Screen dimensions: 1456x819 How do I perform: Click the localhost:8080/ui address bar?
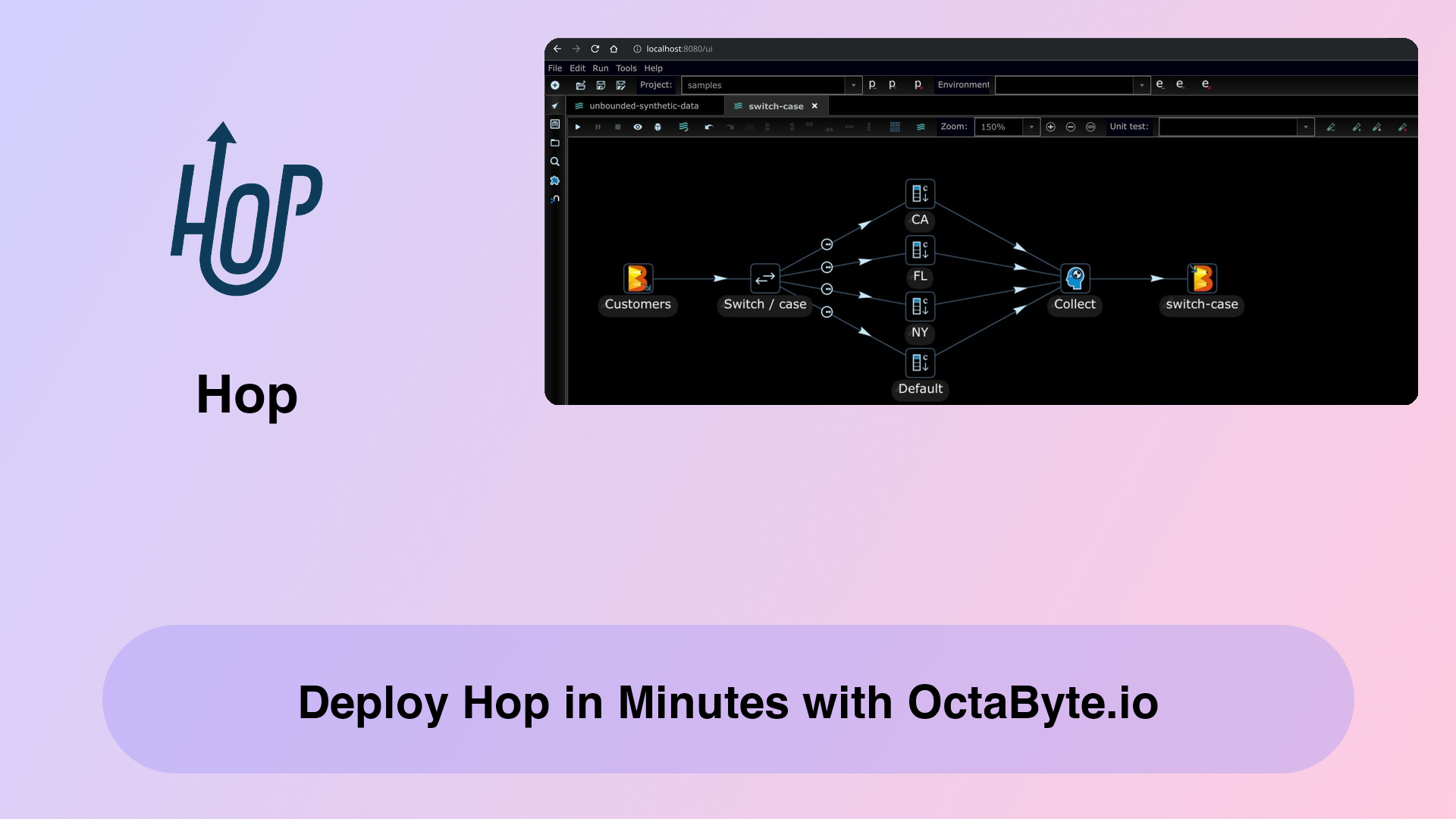pyautogui.click(x=680, y=48)
